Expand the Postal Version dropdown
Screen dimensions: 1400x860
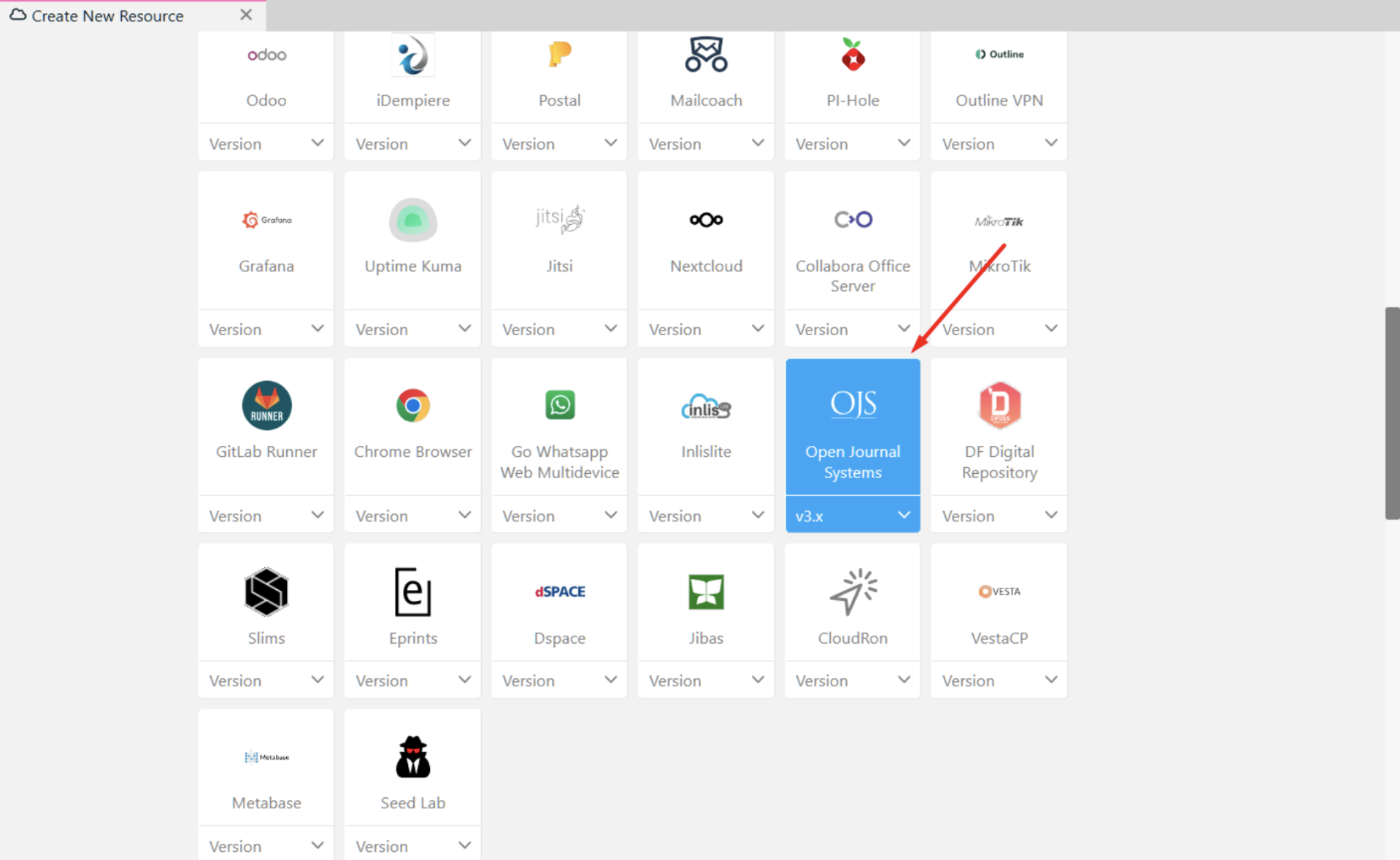(x=560, y=144)
